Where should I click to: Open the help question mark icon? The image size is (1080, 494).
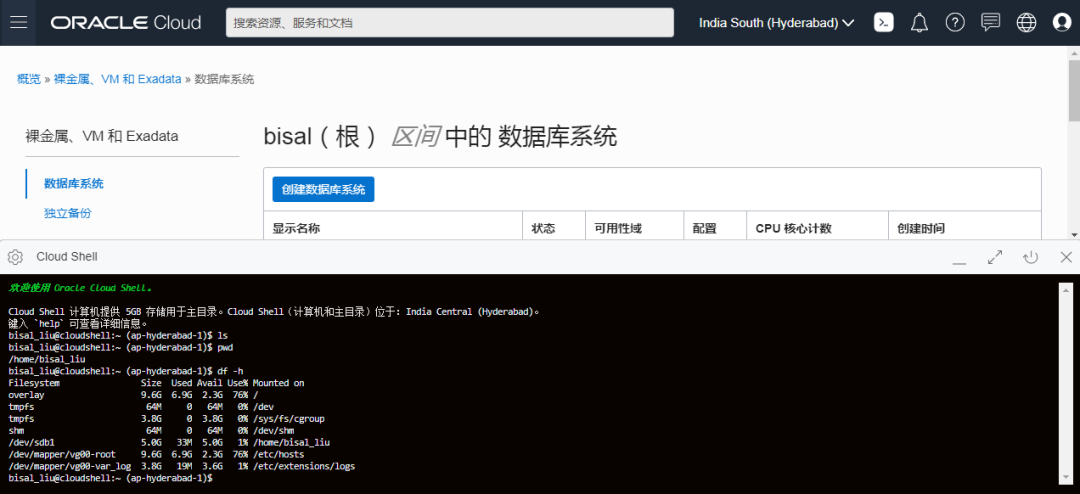(955, 23)
